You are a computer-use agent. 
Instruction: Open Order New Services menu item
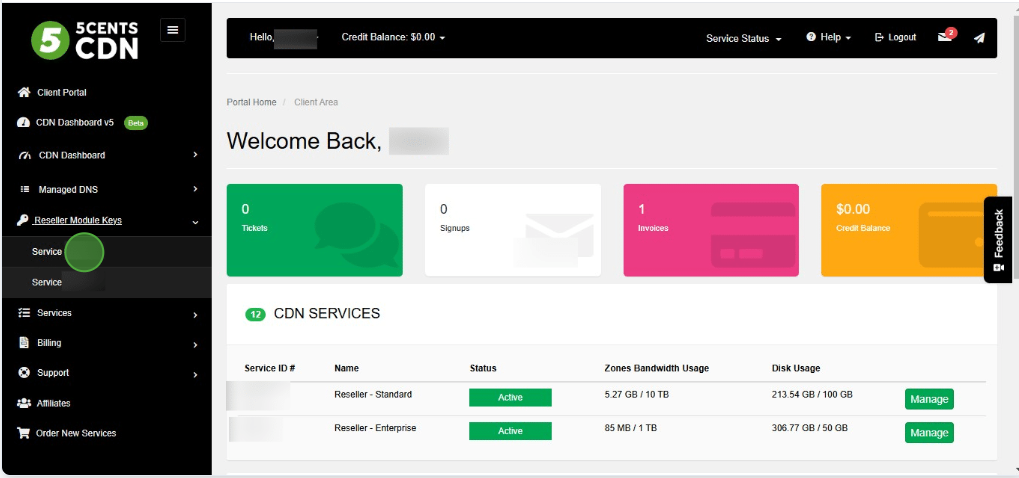[x=76, y=433]
